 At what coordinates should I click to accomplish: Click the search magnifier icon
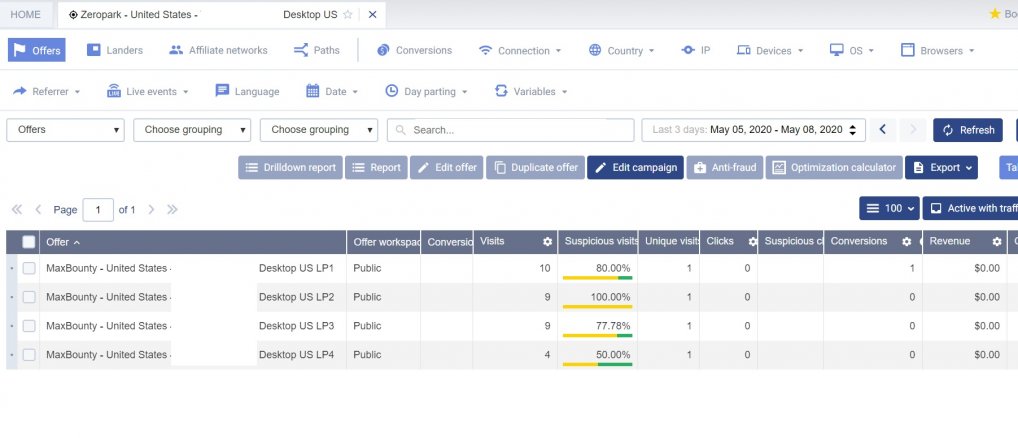(401, 130)
